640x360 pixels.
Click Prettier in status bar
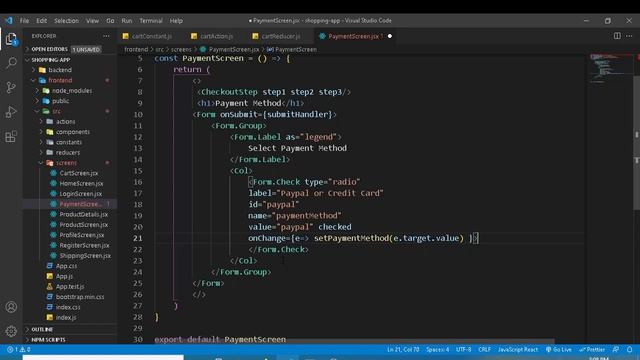click(592, 349)
